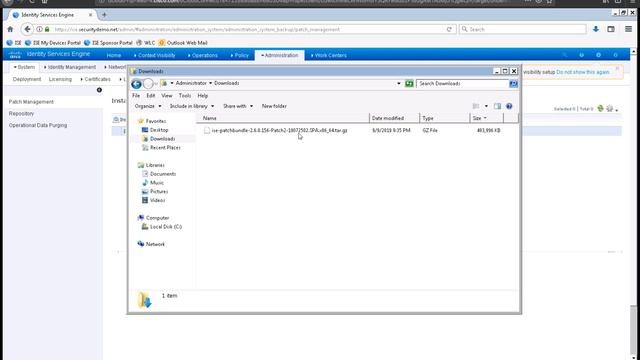Open Documents library in navigation pane

[159, 174]
